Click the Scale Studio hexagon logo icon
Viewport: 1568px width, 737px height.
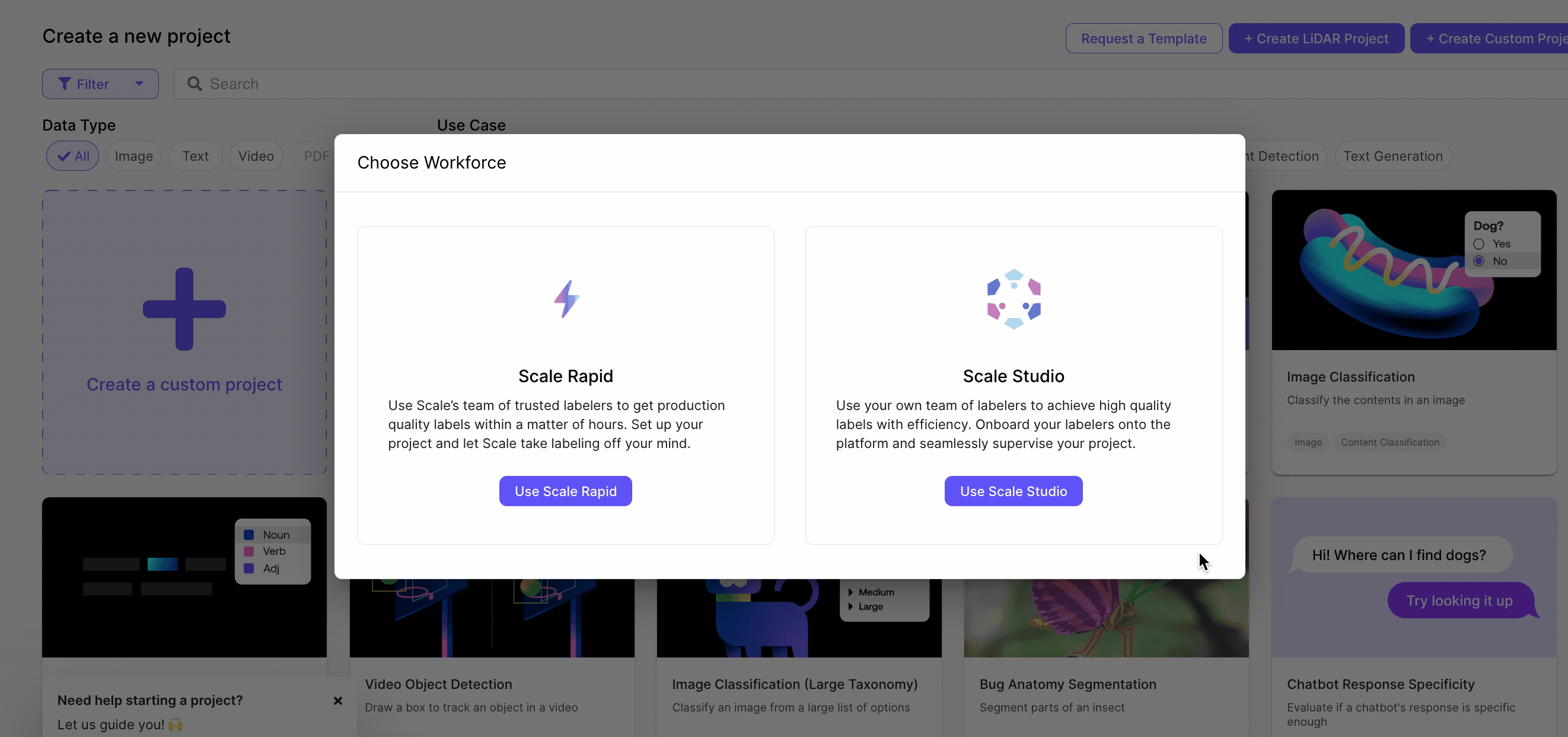tap(1014, 299)
